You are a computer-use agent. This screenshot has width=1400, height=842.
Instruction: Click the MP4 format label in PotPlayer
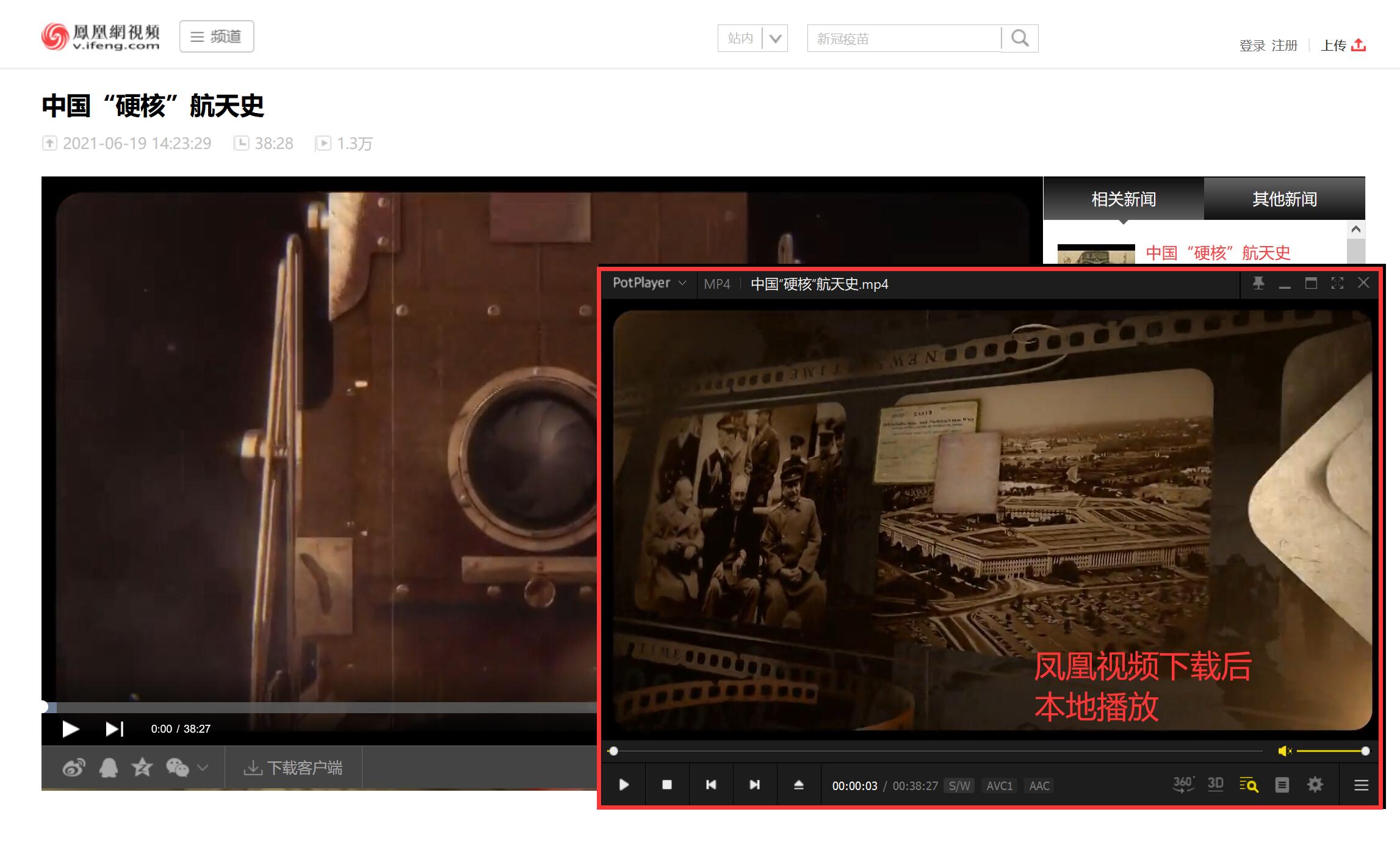pos(717,284)
